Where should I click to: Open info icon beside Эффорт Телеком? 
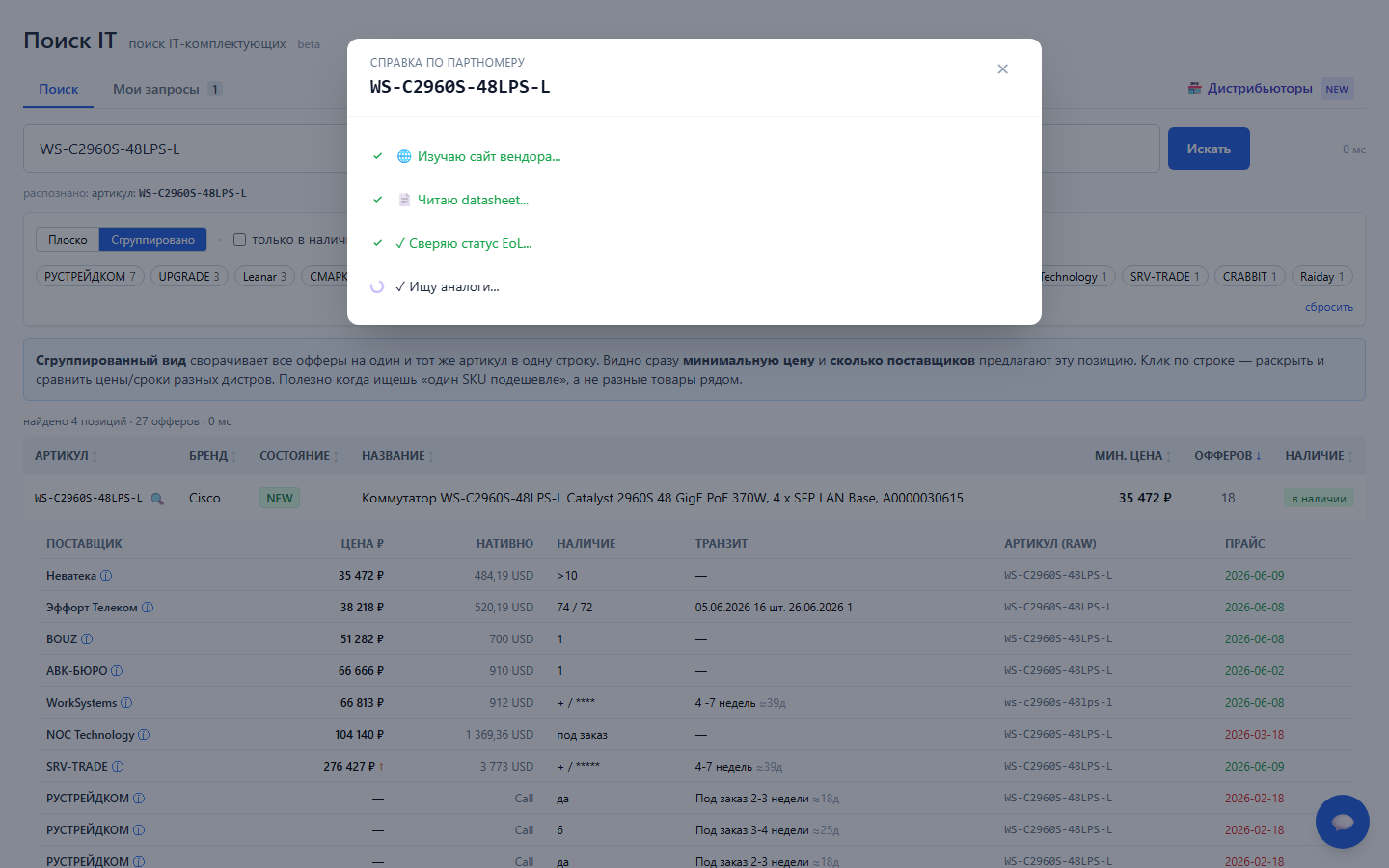(148, 608)
